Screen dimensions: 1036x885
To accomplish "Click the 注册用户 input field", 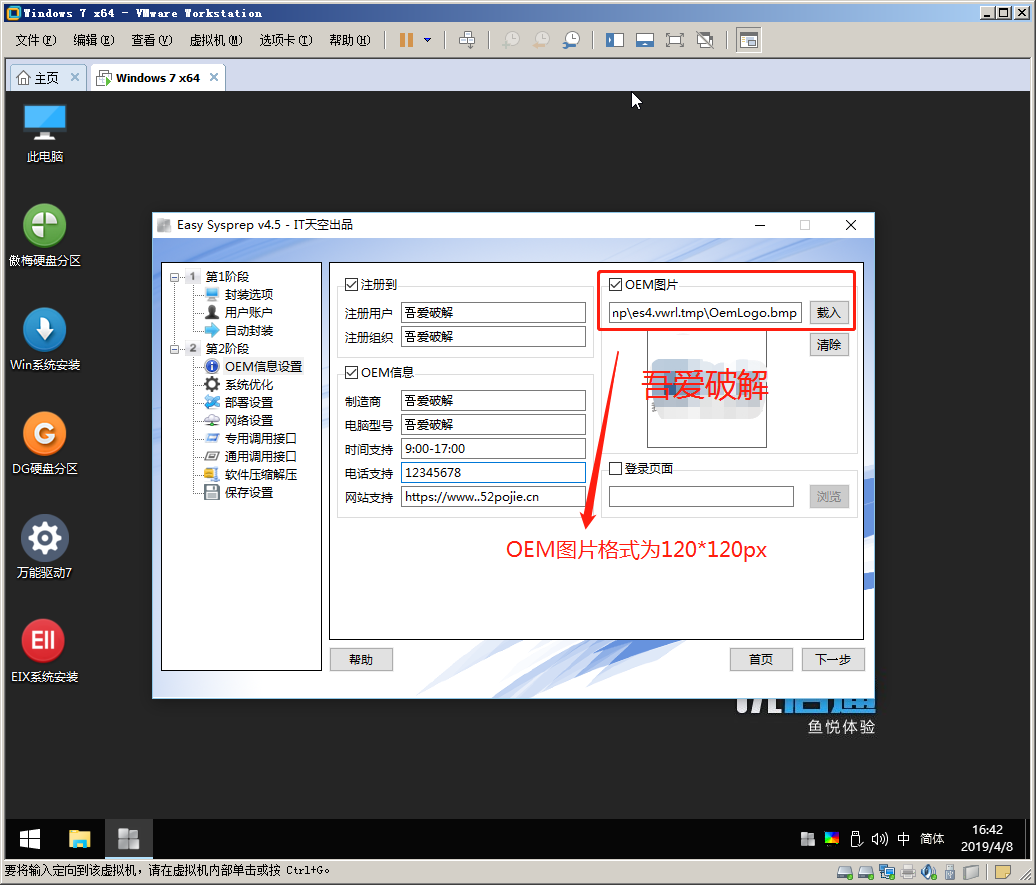I will pyautogui.click(x=494, y=313).
